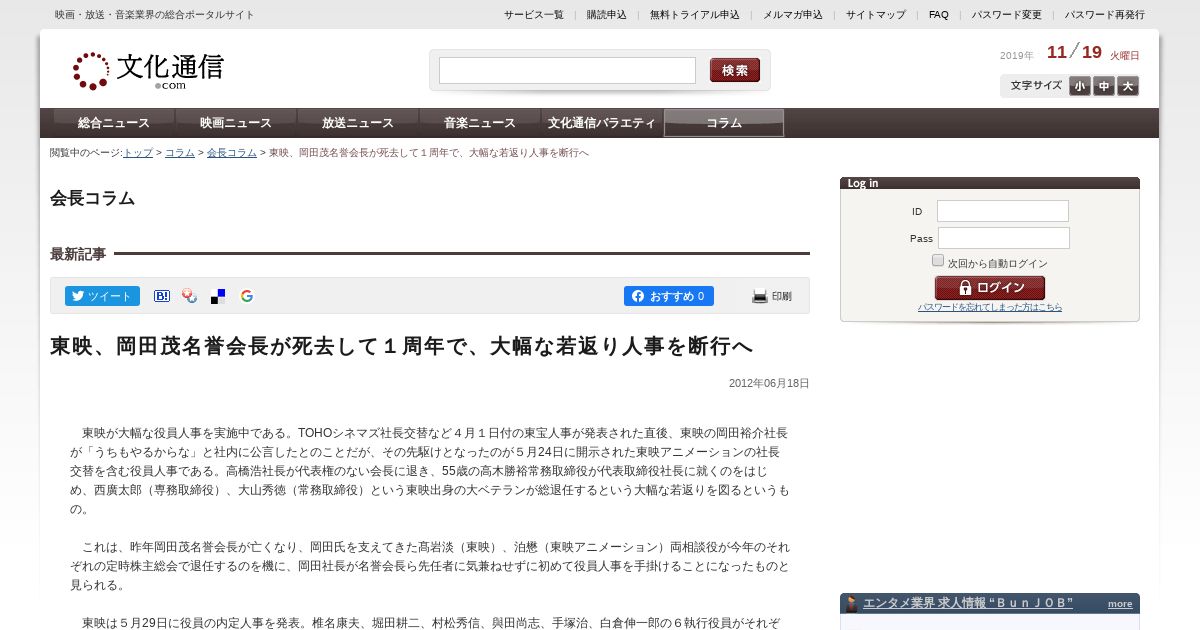Share using the Google G icon

[x=247, y=296]
